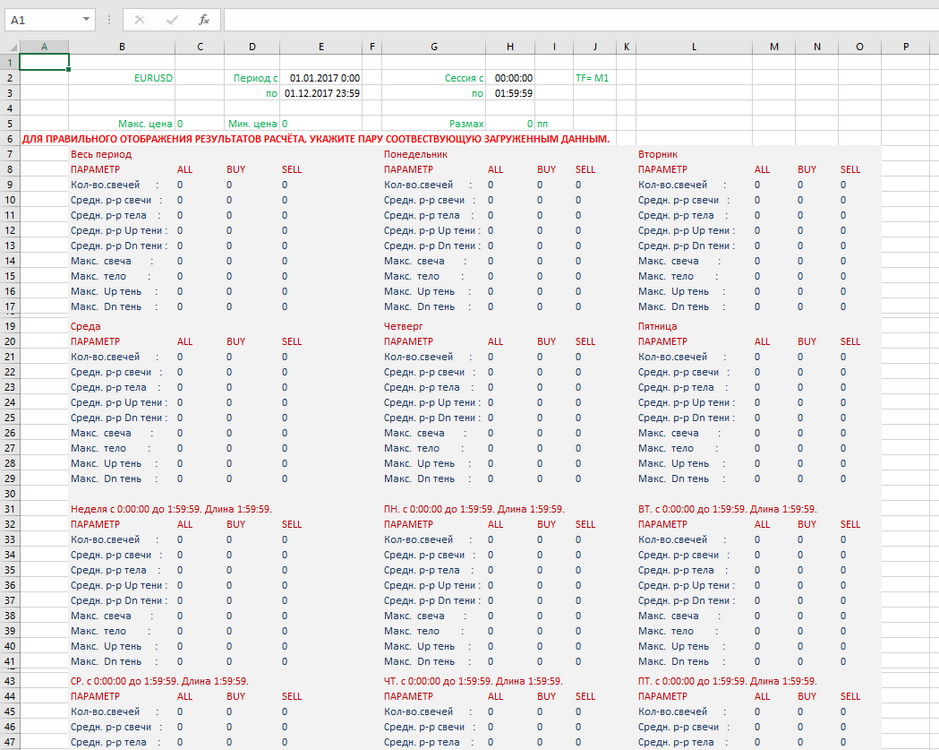The image size is (939, 750).
Task: Select column G header
Action: point(434,47)
